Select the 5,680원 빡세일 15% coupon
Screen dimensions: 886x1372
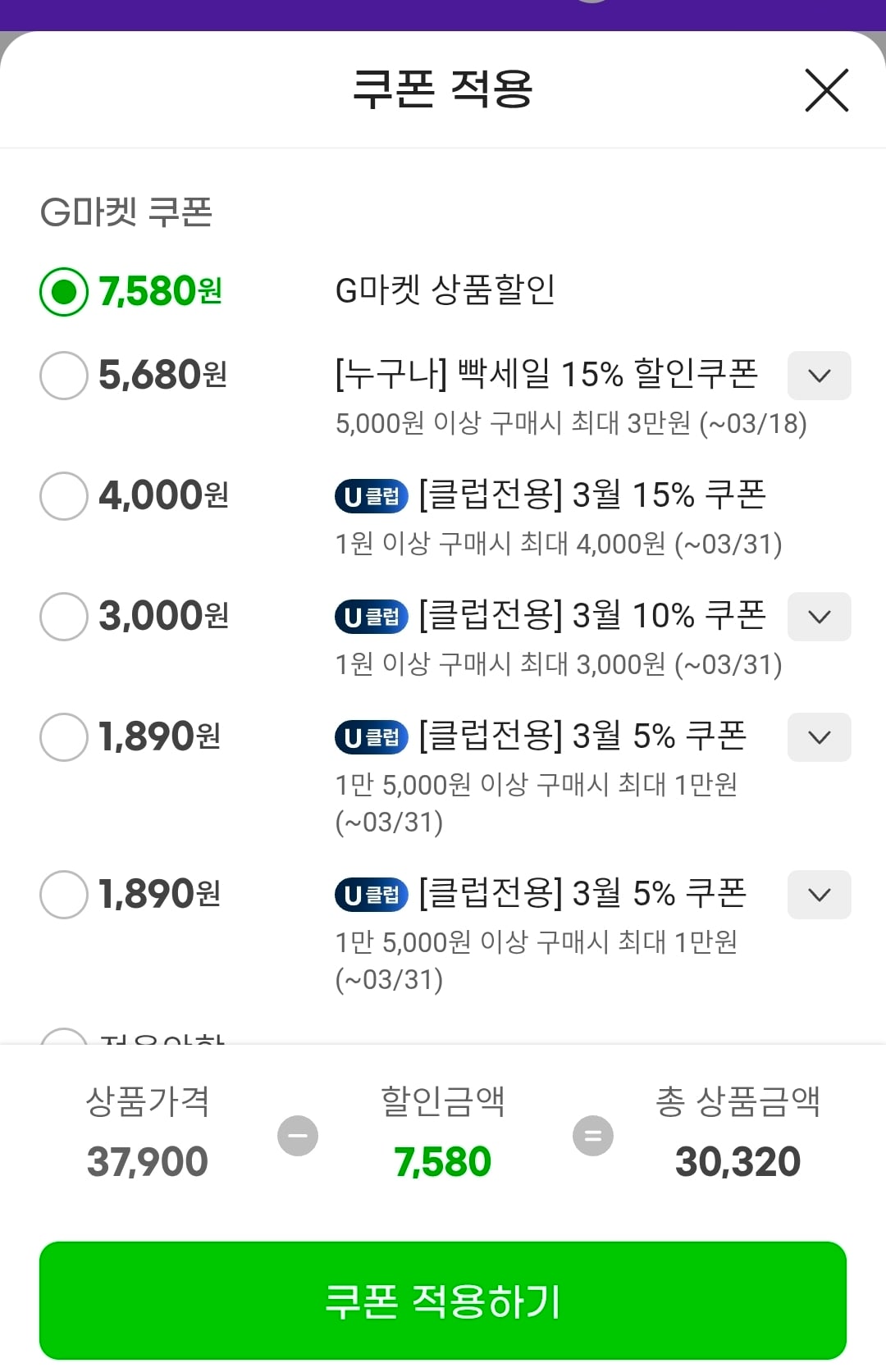64,376
